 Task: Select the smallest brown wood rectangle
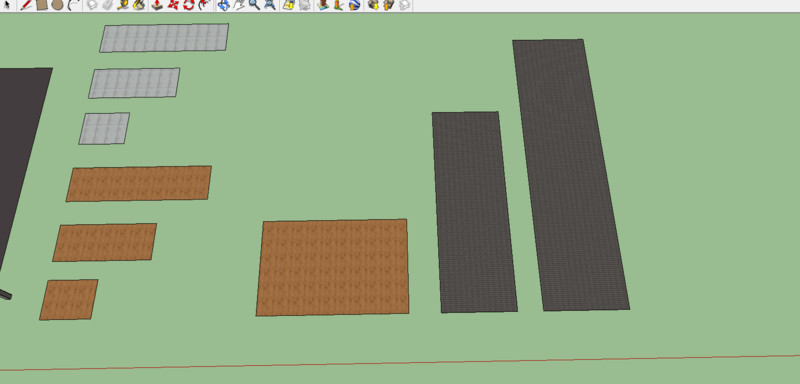point(69,299)
